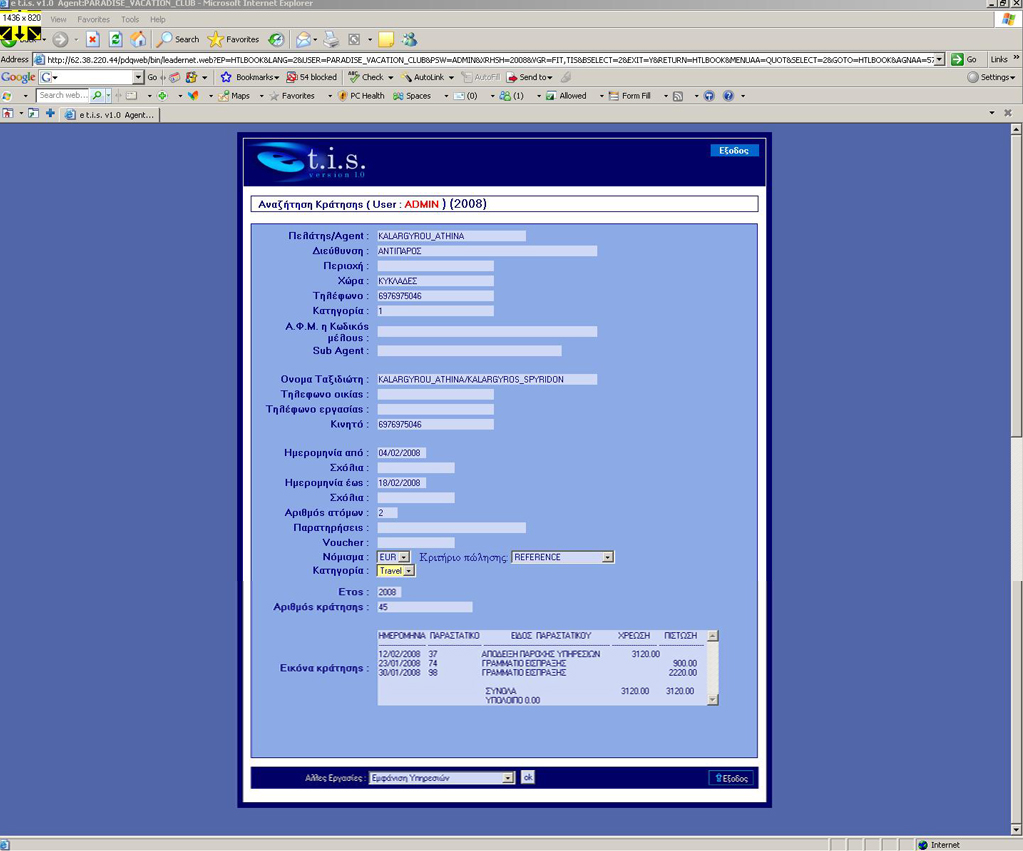Image resolution: width=1023 pixels, height=851 pixels.
Task: Click the Διεύθυνση field with ΑΝΤΙΠΑΡΟΣ
Action: pyautogui.click(x=487, y=251)
